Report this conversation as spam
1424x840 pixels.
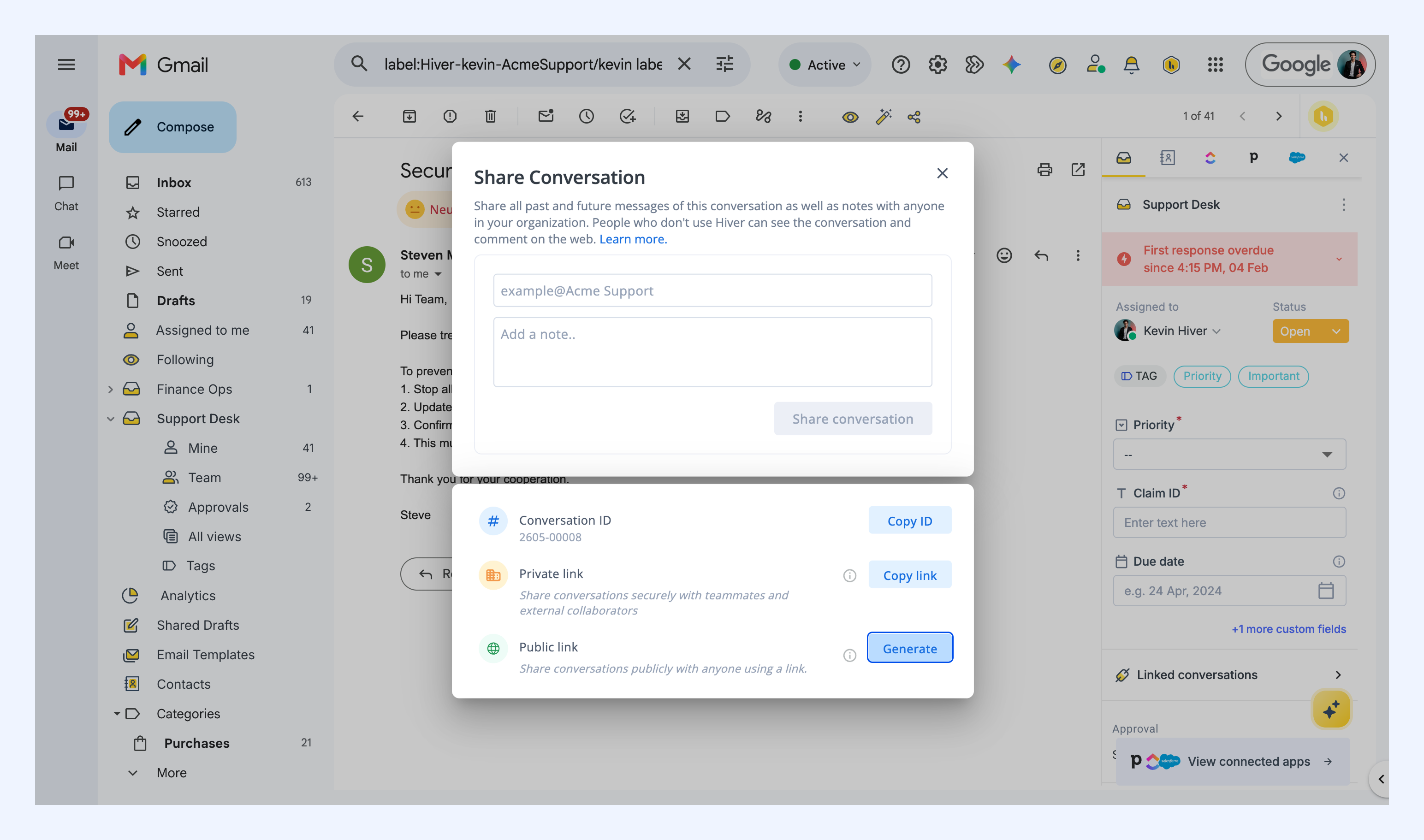[450, 117]
